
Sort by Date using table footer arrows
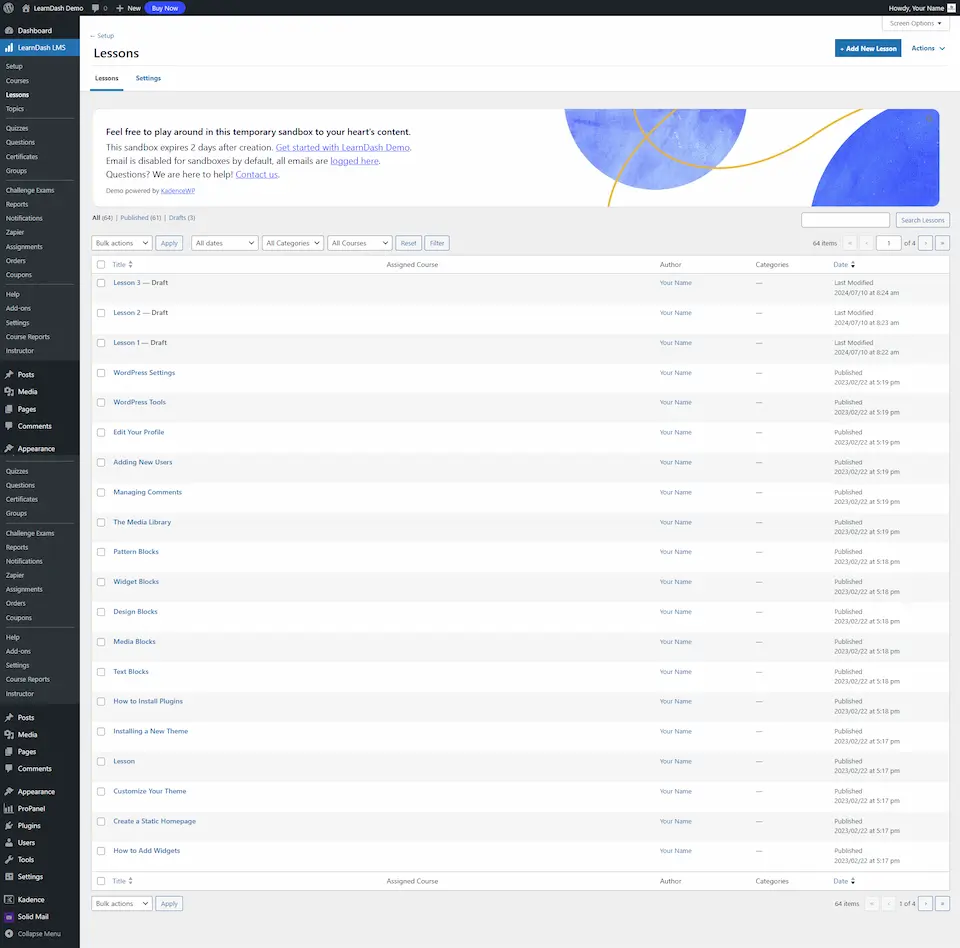click(x=853, y=881)
